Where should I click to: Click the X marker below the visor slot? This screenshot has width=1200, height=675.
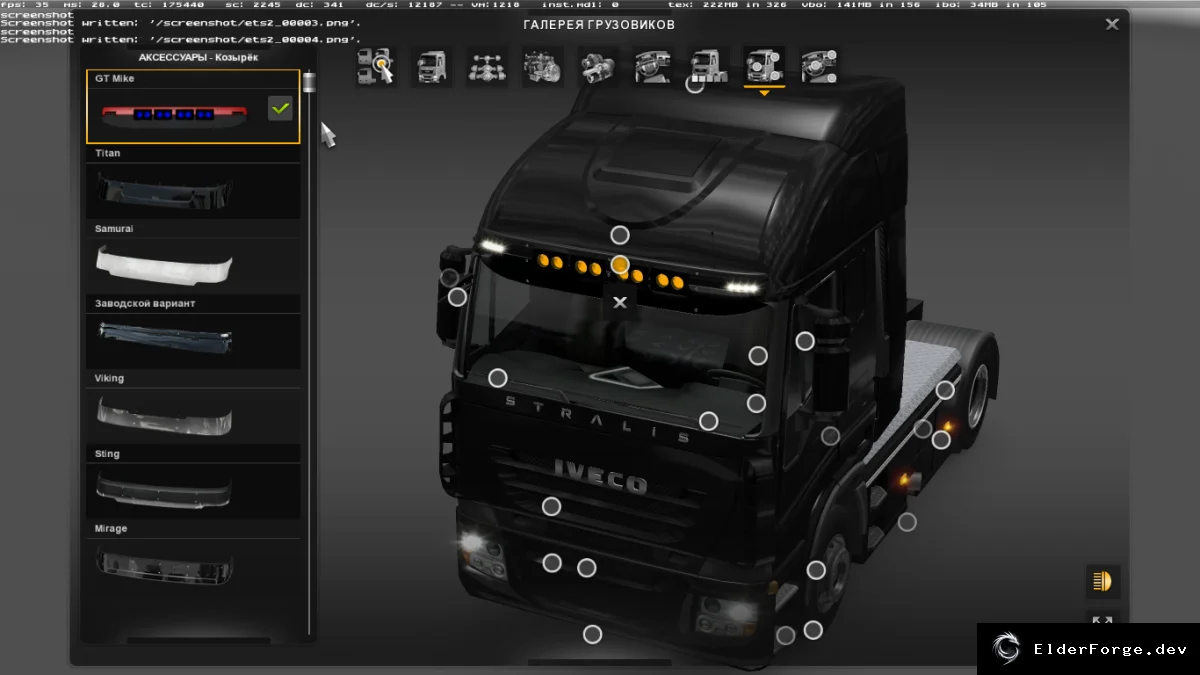point(620,302)
